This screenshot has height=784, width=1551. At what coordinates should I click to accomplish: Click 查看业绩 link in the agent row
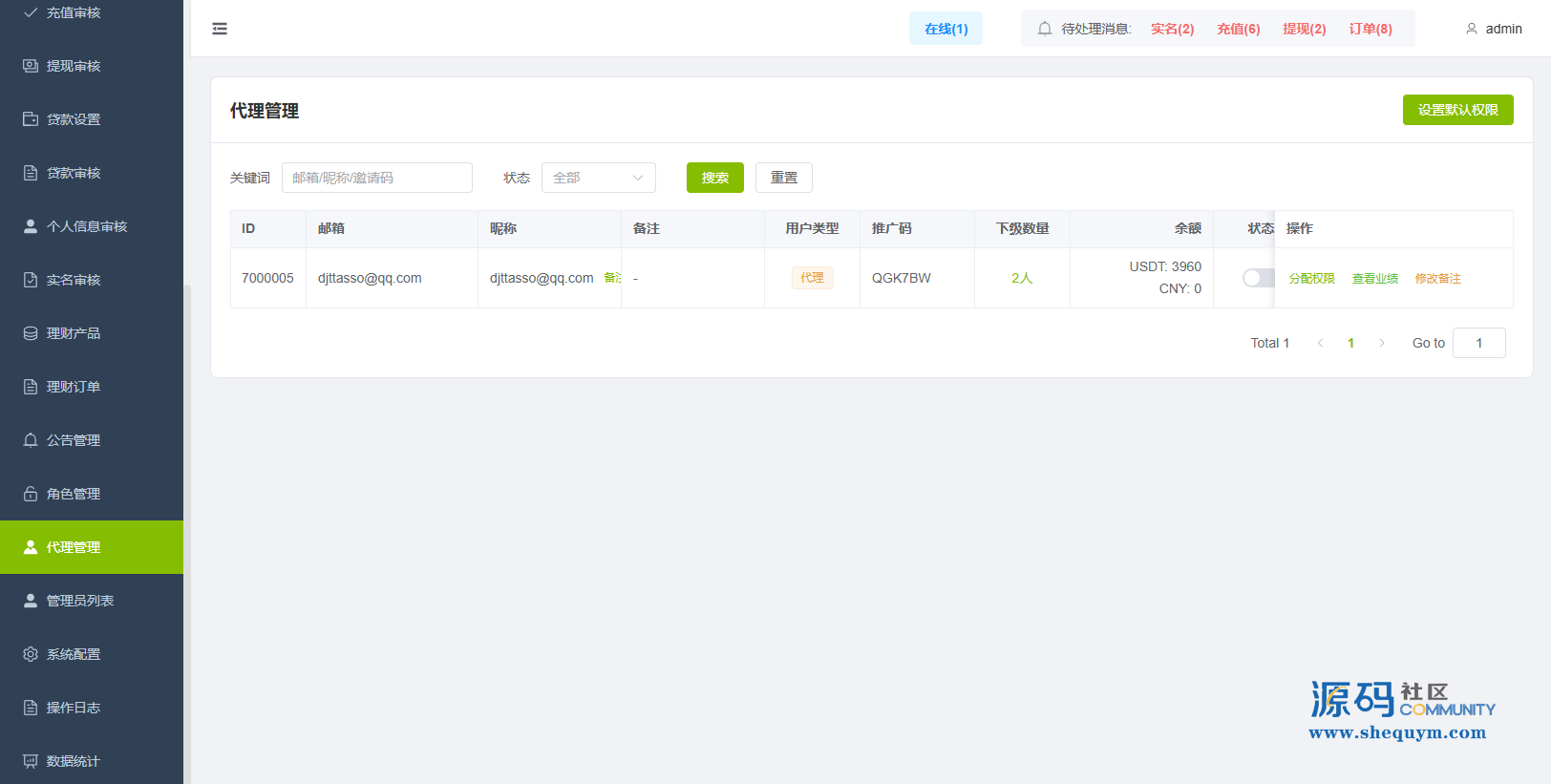tap(1375, 279)
